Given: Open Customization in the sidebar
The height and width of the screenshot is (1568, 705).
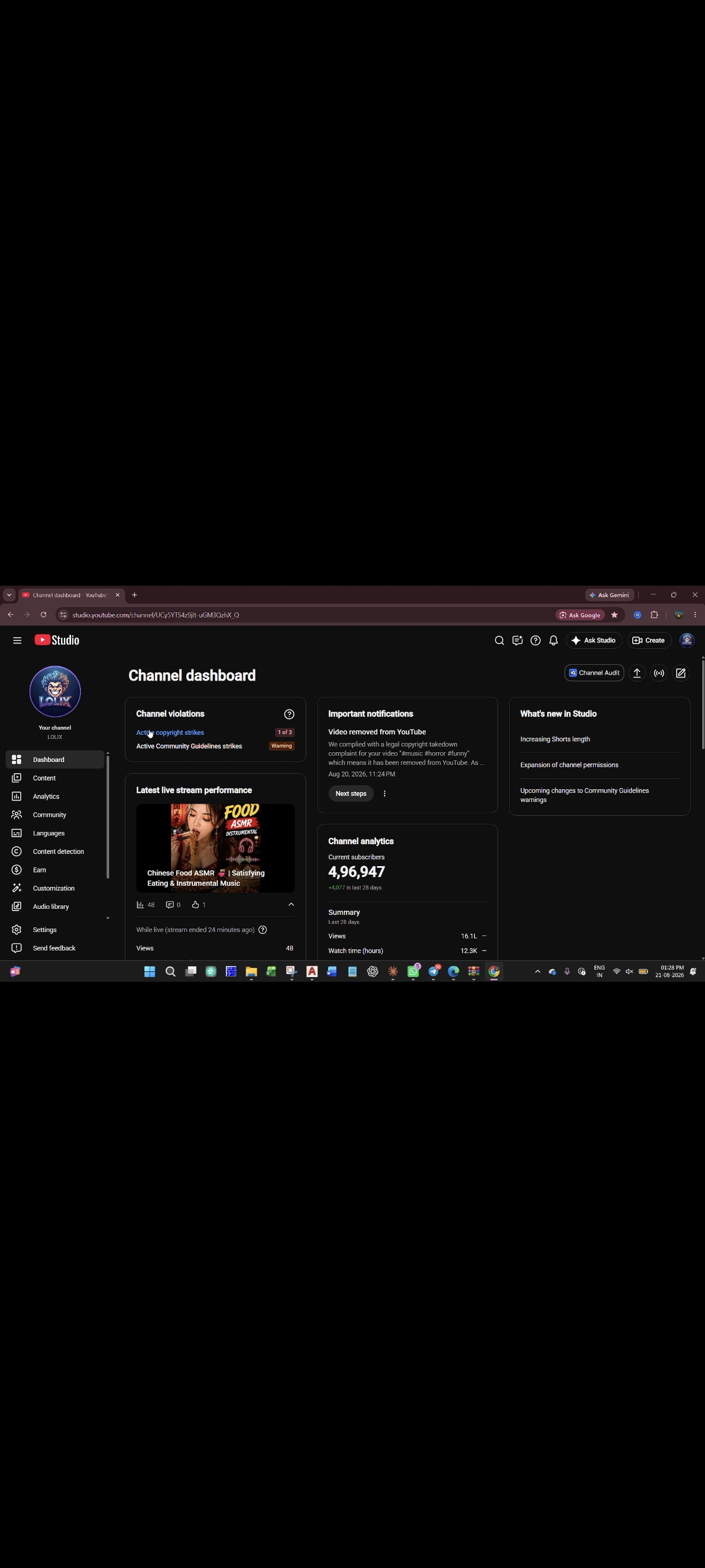Looking at the screenshot, I should 55,888.
